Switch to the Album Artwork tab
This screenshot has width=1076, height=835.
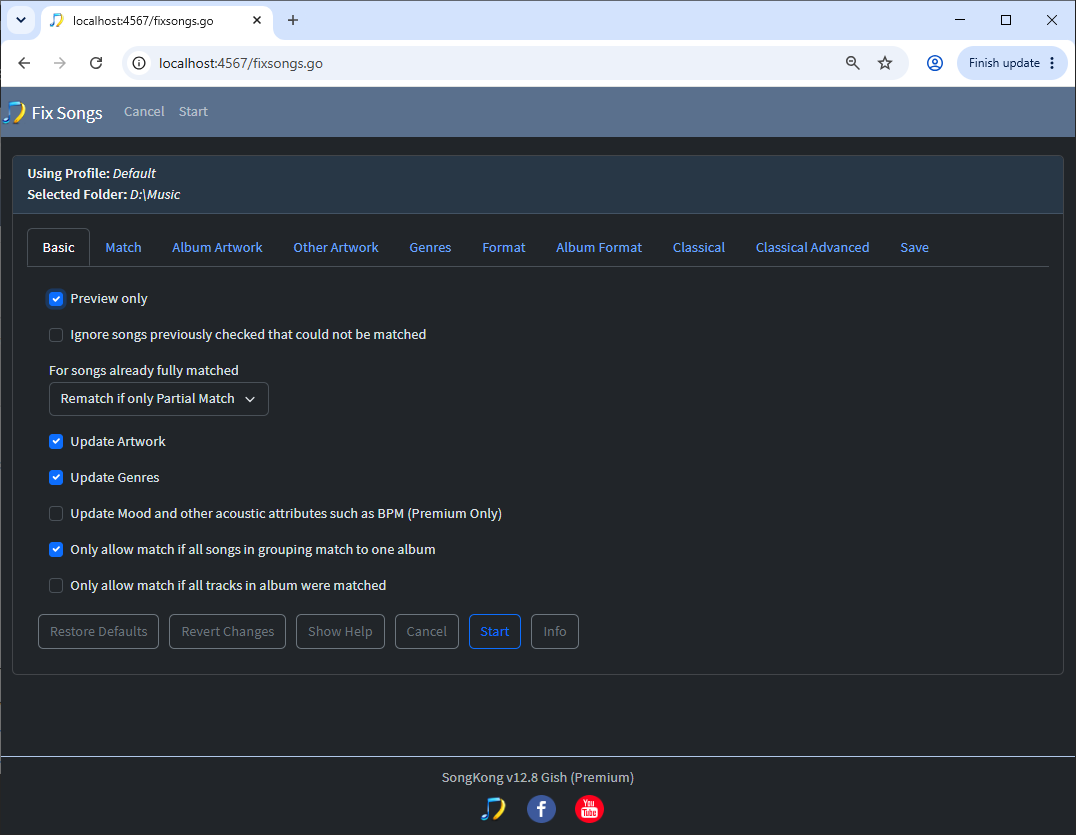(x=217, y=248)
